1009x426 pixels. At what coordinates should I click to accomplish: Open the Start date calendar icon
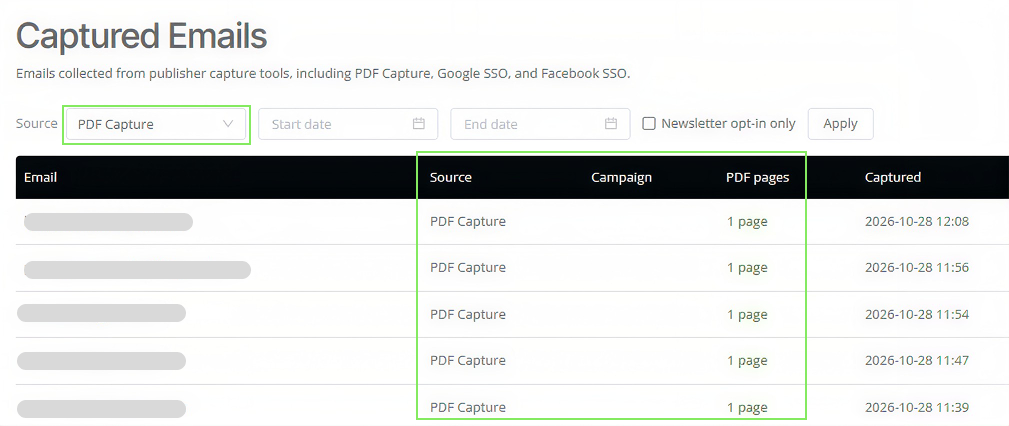point(419,124)
